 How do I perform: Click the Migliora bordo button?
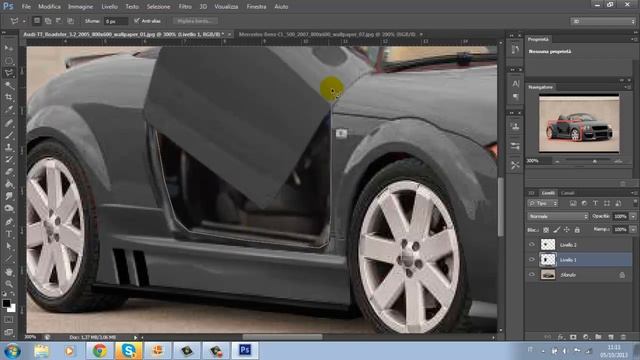pyautogui.click(x=195, y=21)
